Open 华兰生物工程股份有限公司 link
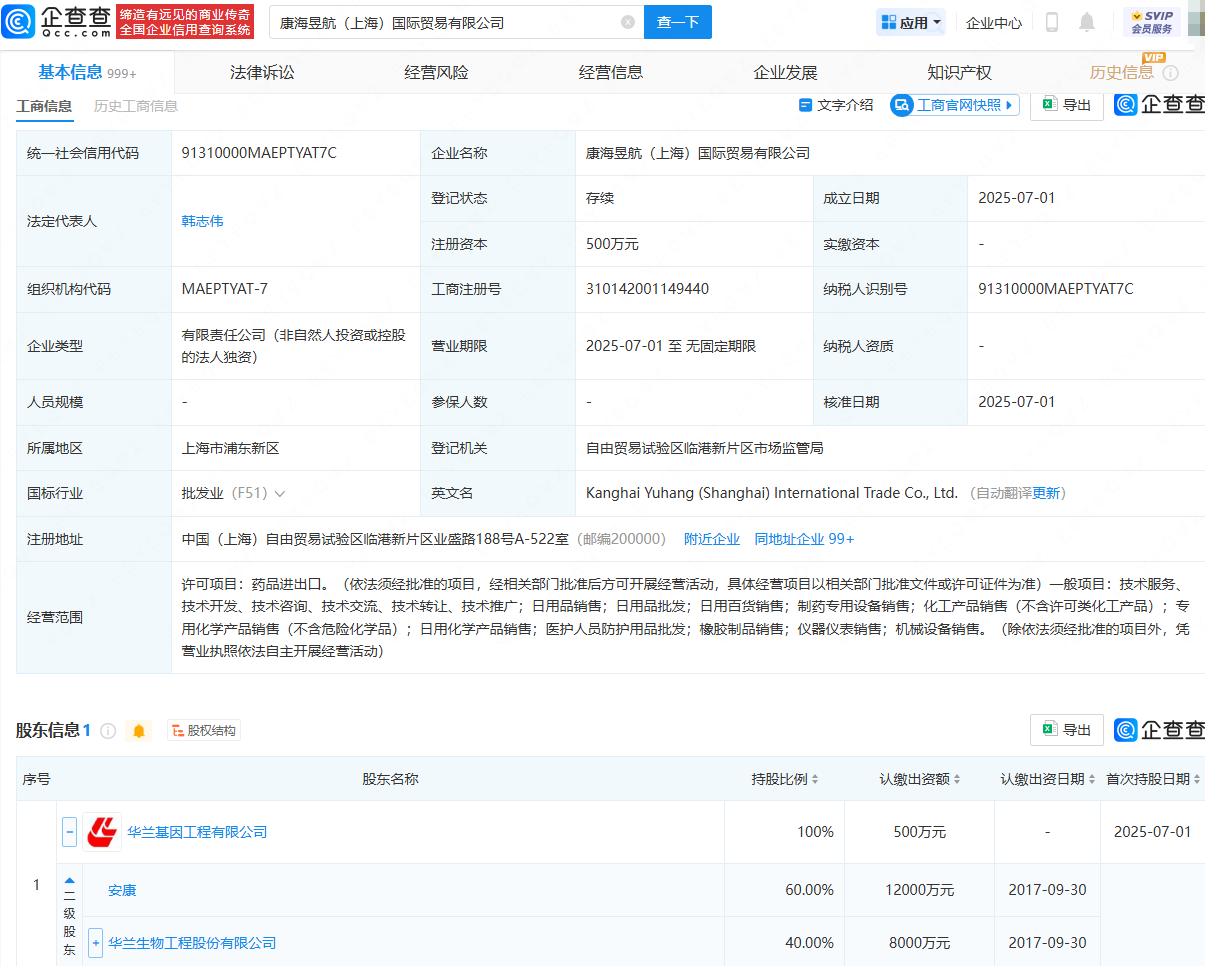The width and height of the screenshot is (1205, 966). coord(192,943)
